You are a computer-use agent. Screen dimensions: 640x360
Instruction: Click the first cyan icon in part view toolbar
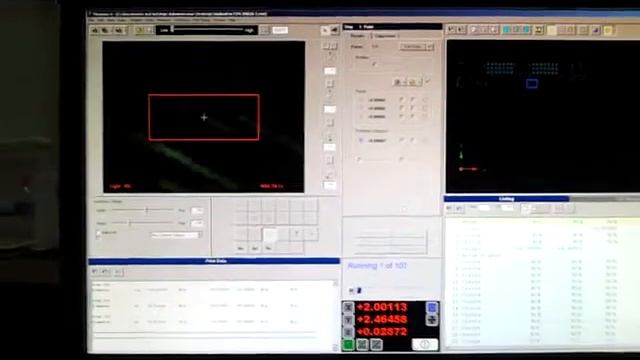(x=507, y=29)
